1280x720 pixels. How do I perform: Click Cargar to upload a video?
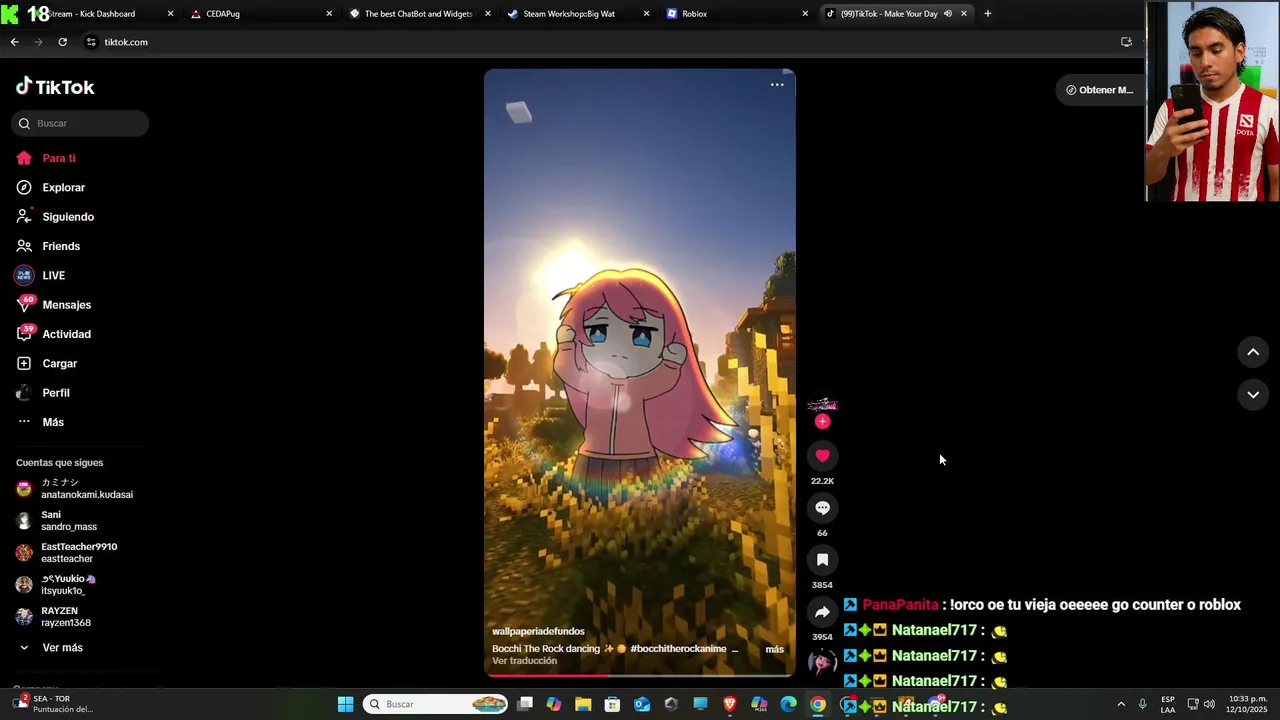(46, 363)
